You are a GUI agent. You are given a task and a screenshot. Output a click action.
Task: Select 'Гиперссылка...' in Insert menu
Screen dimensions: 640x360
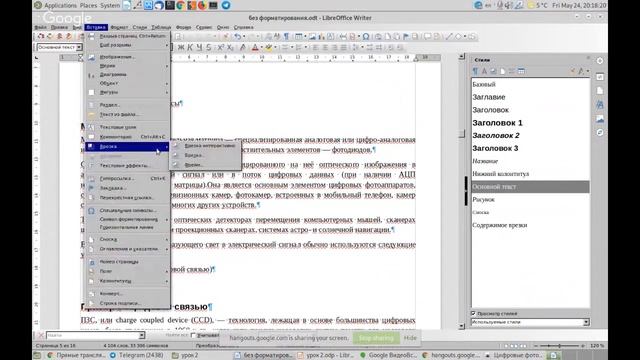(127, 178)
